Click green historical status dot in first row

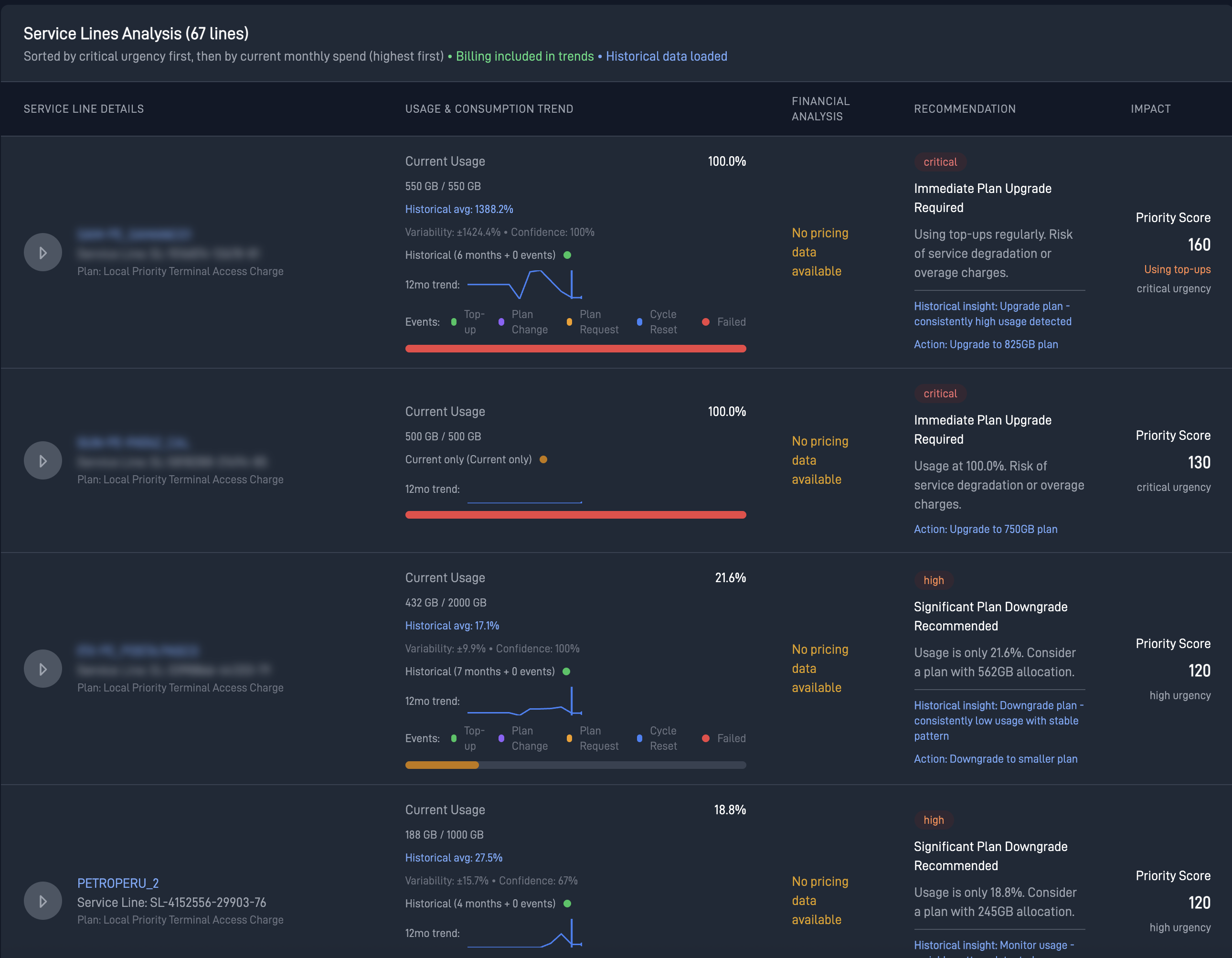(567, 255)
